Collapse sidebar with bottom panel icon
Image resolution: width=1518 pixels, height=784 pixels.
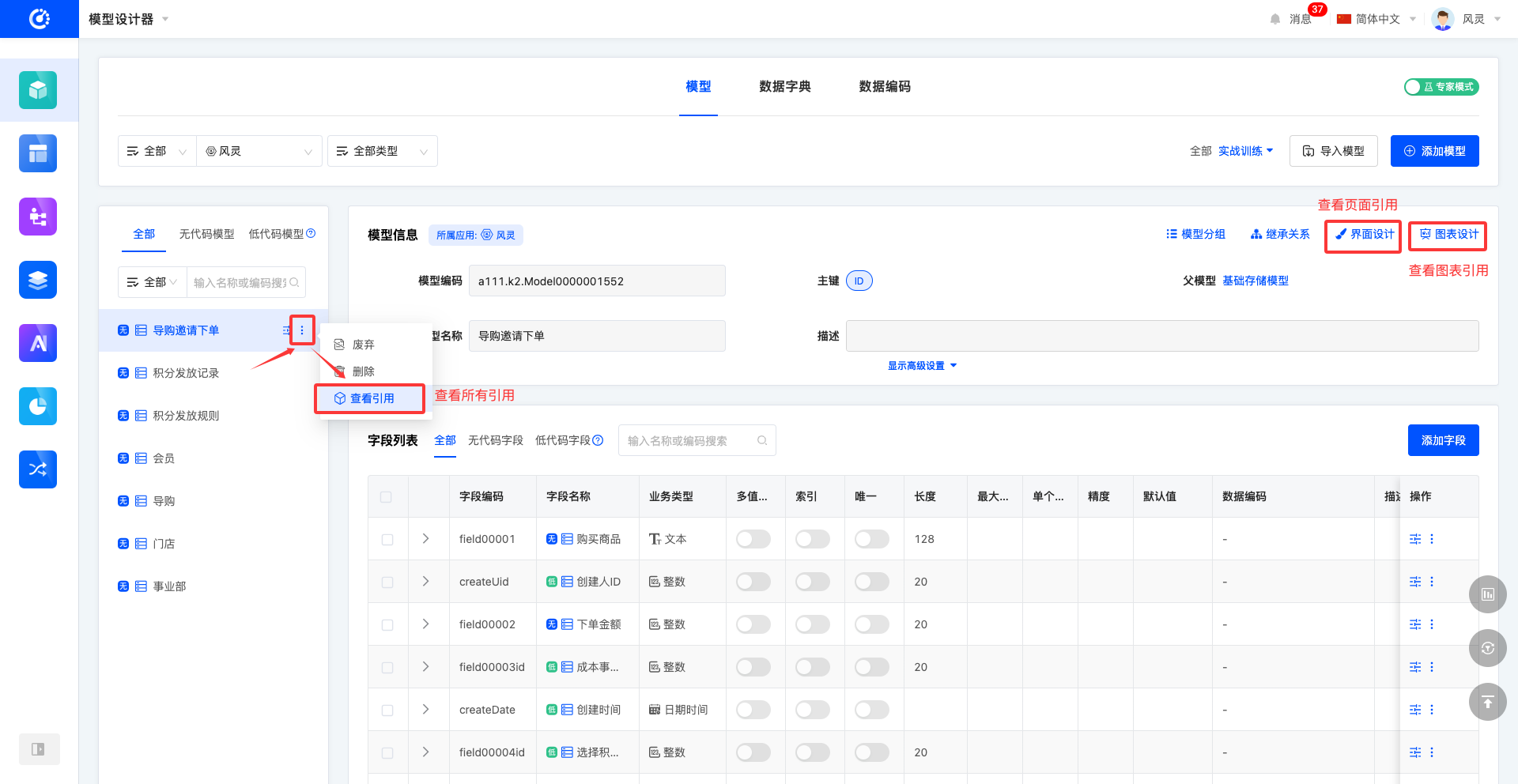pyautogui.click(x=39, y=749)
